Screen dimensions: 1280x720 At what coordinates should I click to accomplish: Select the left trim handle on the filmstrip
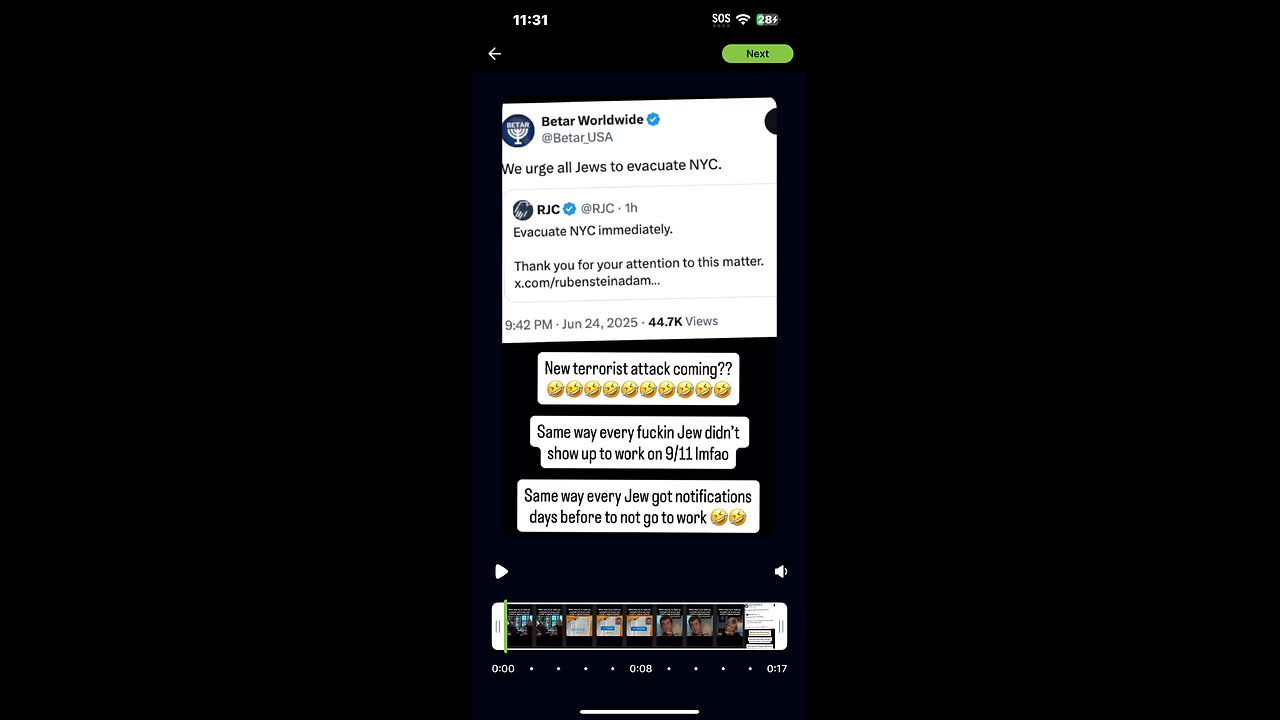[498, 627]
